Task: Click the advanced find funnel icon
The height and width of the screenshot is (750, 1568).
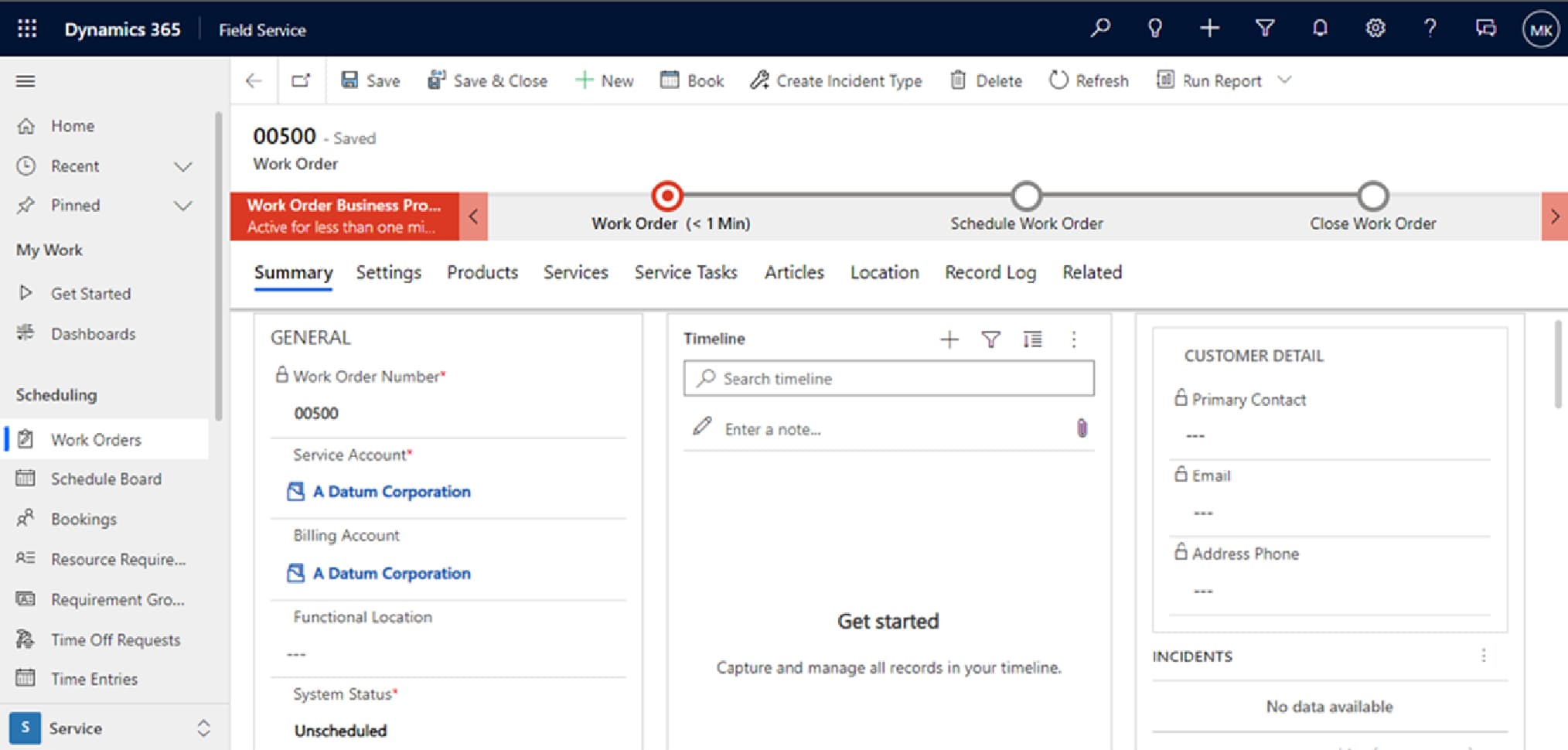Action: pos(1265,29)
